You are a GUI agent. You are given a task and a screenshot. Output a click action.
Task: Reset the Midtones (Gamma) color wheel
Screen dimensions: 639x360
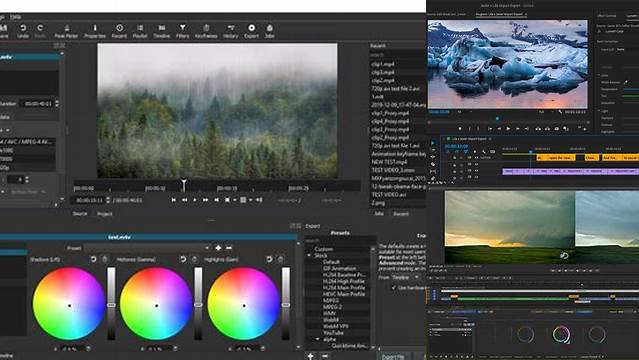click(x=183, y=259)
